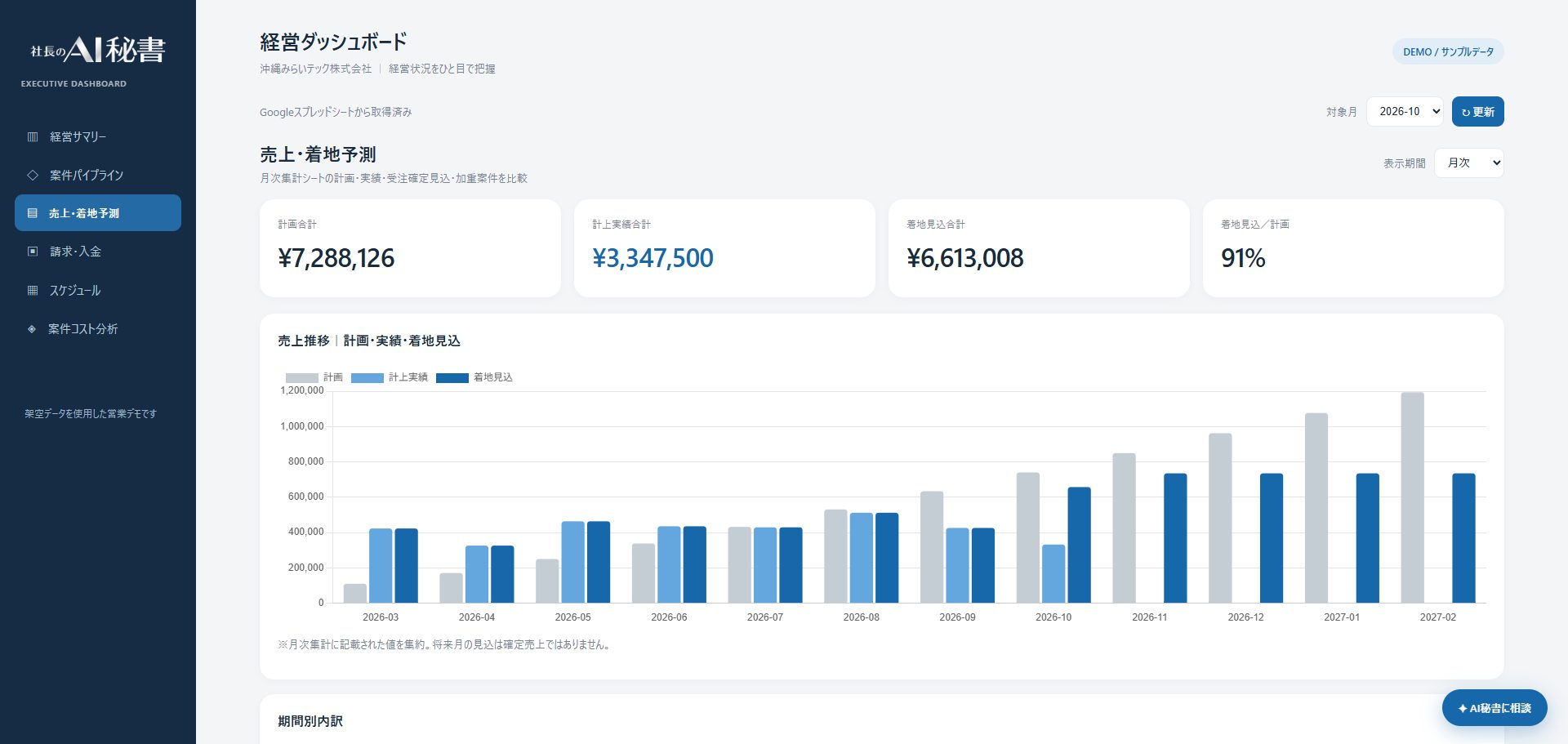
Task: Click the 経営サマリー sidebar icon
Action: [33, 136]
